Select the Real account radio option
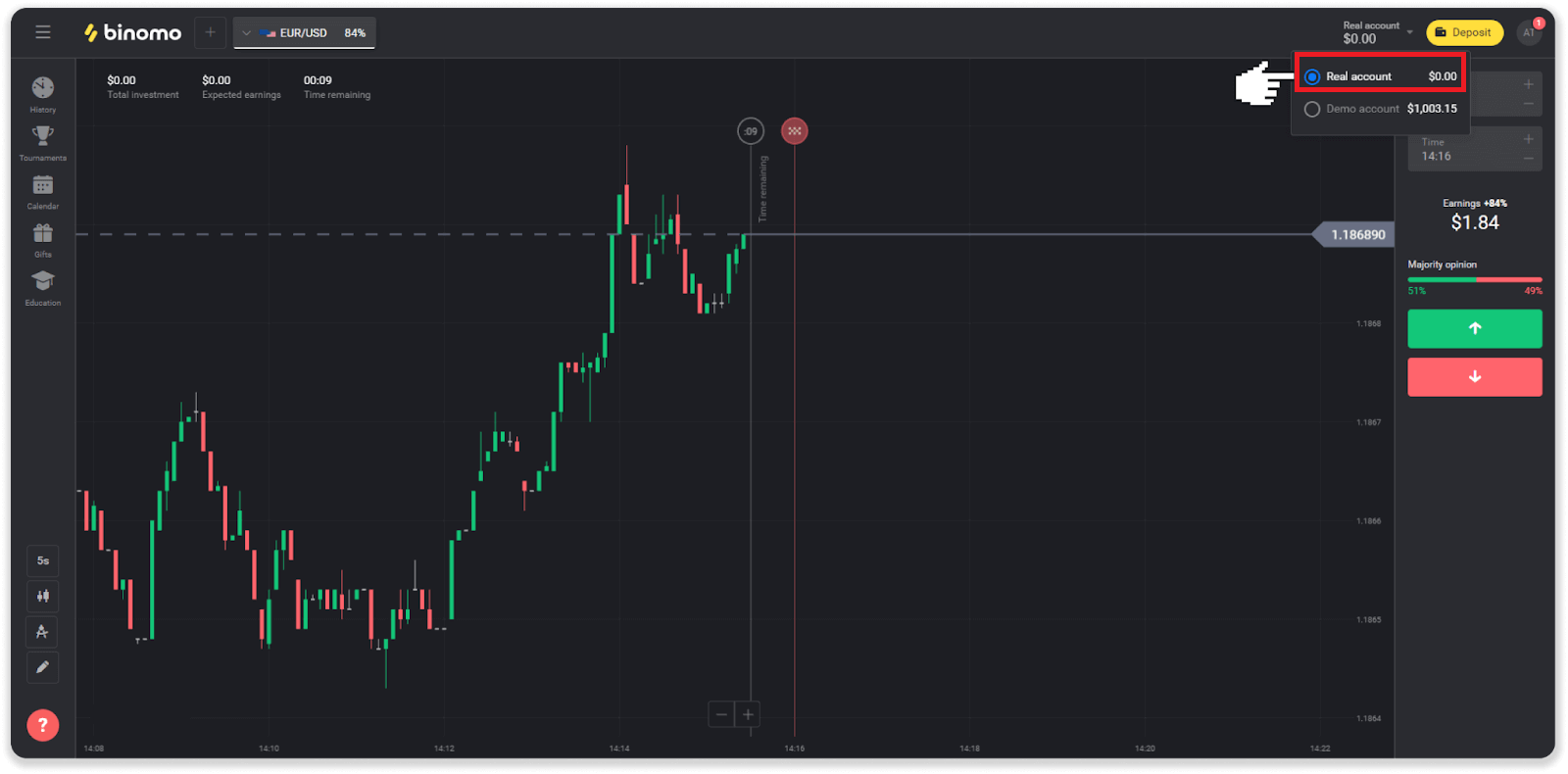 pos(1312,76)
